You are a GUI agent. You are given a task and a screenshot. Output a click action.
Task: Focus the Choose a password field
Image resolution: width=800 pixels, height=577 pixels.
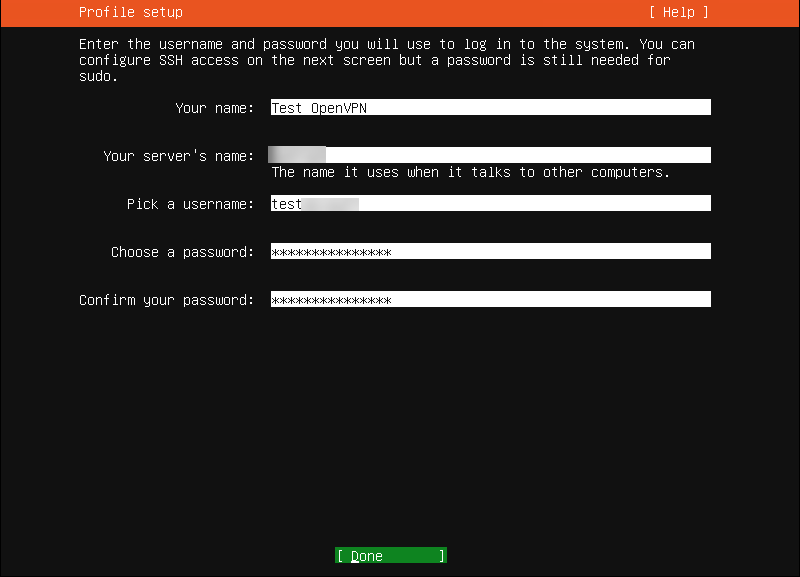tap(490, 252)
